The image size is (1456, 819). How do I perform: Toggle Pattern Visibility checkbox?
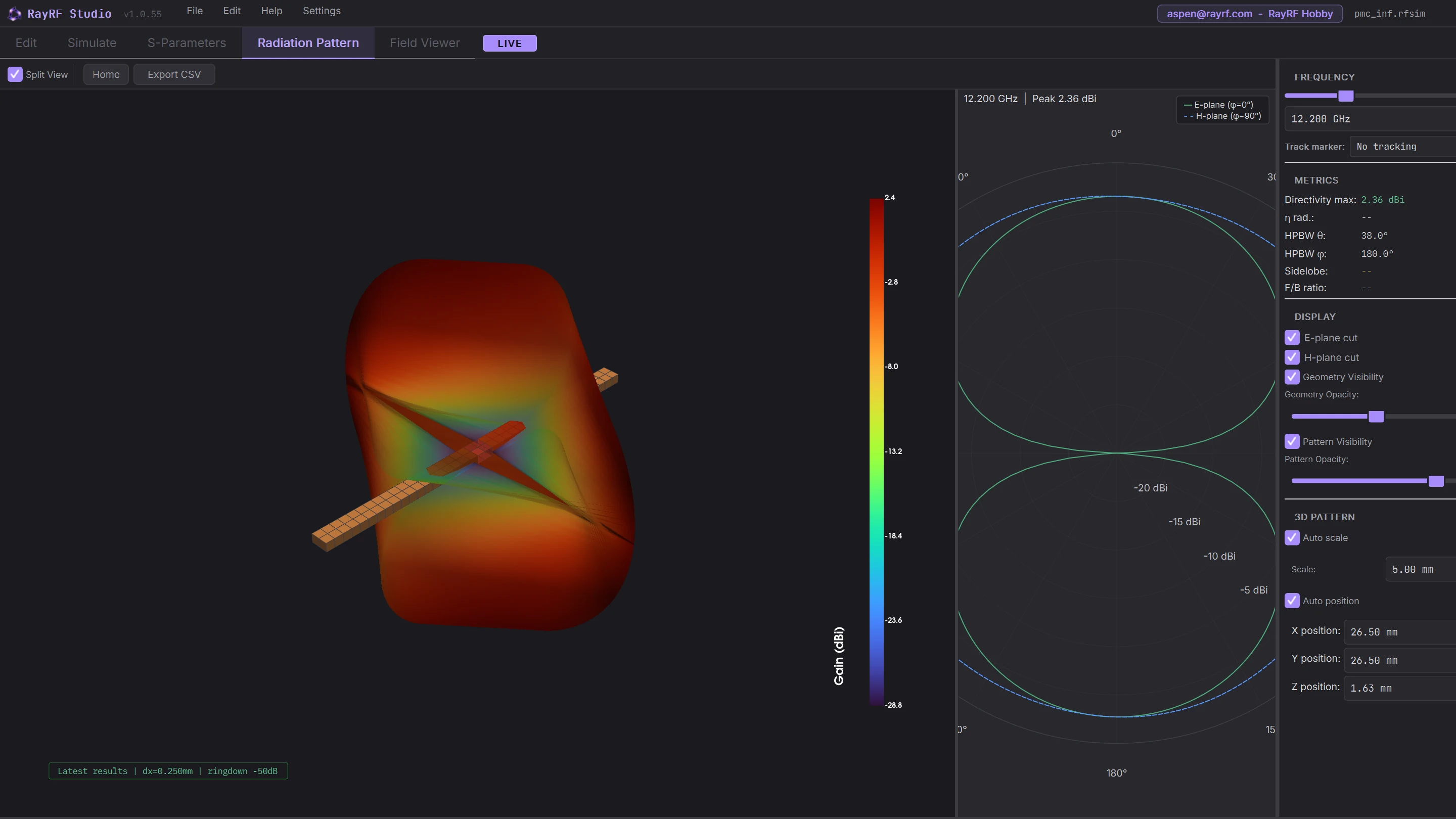1292,441
